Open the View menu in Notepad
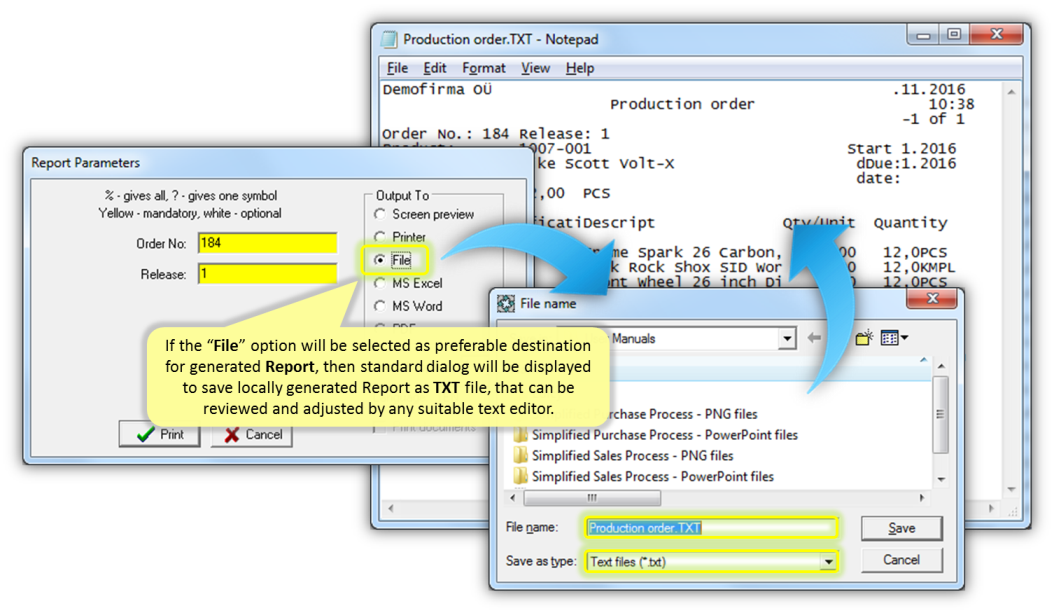Screen dimensions: 1054x613 coord(535,68)
